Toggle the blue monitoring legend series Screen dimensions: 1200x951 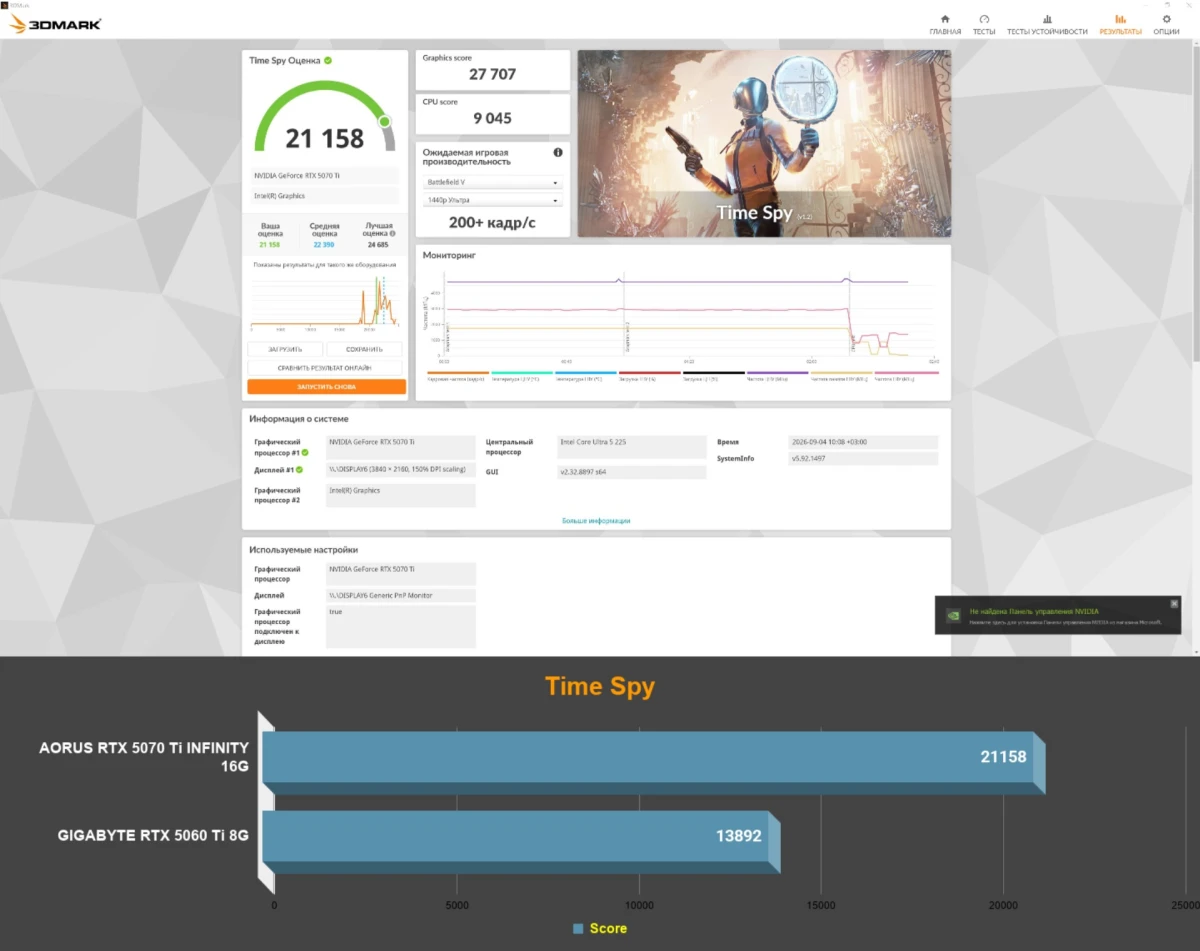(584, 374)
